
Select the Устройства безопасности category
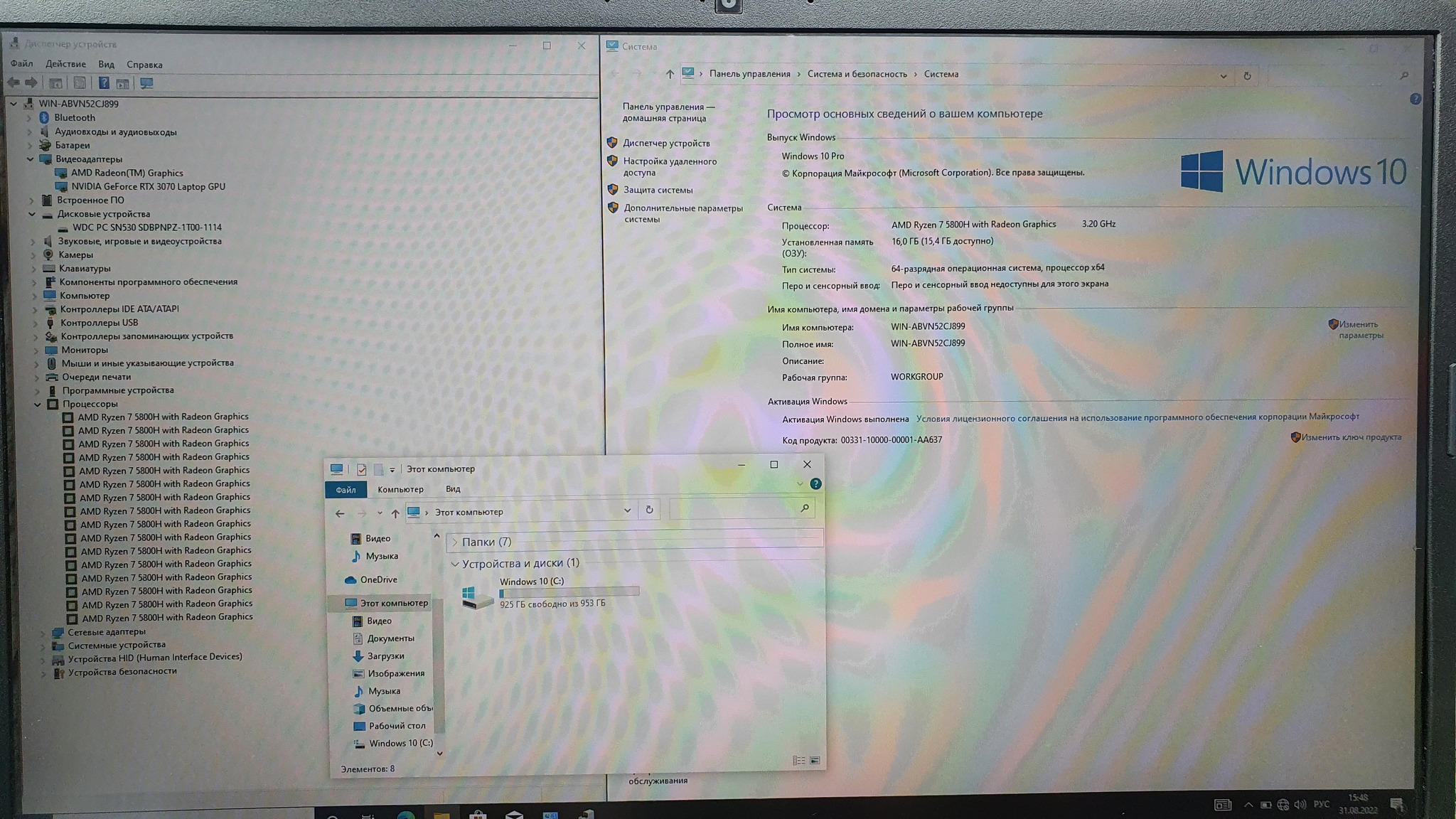(x=122, y=671)
